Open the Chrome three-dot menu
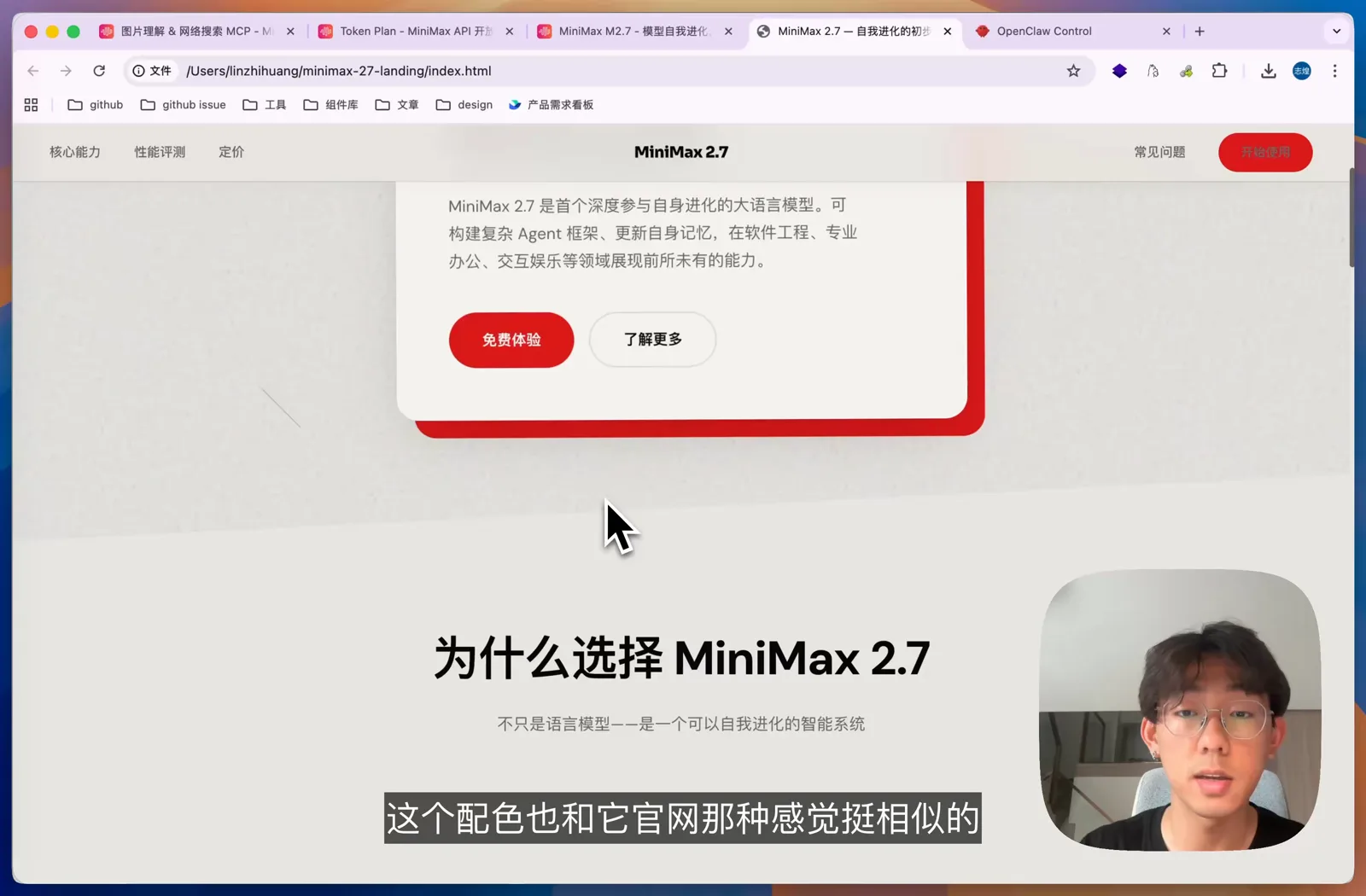 point(1334,71)
